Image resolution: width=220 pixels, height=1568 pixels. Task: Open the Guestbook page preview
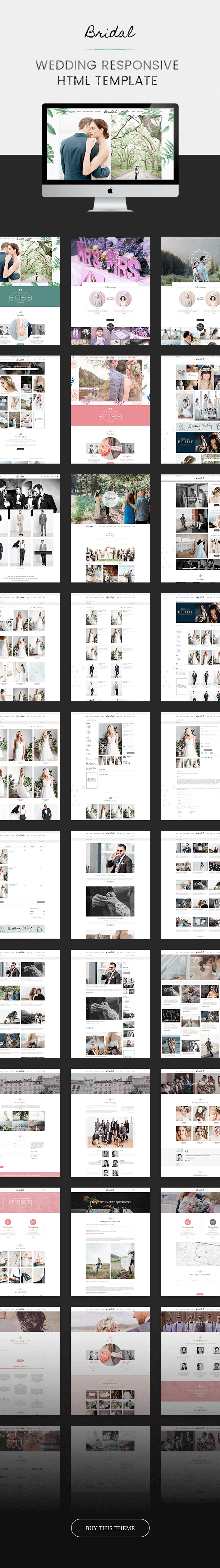30,1361
